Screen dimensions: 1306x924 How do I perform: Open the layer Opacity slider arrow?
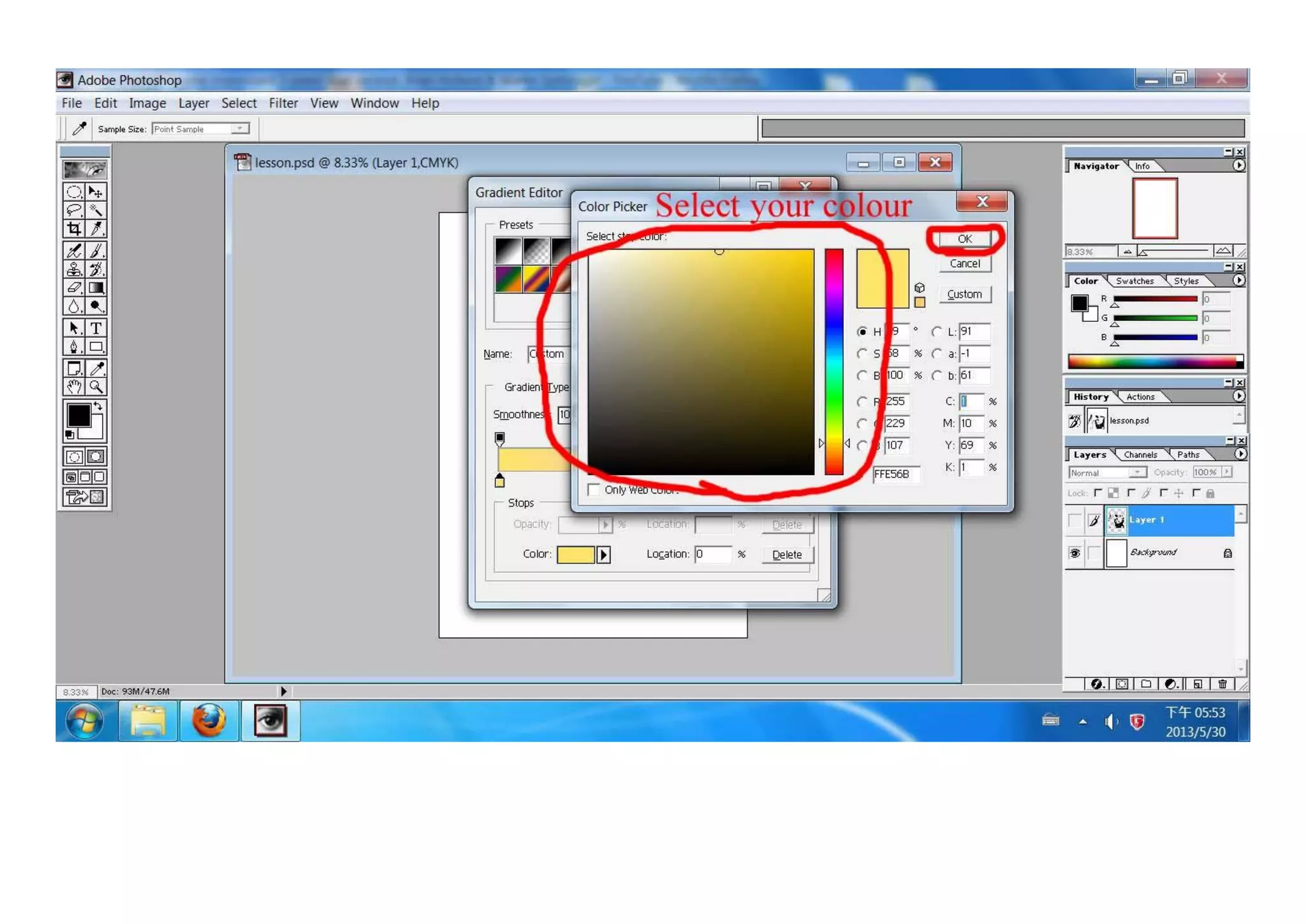click(x=1227, y=473)
